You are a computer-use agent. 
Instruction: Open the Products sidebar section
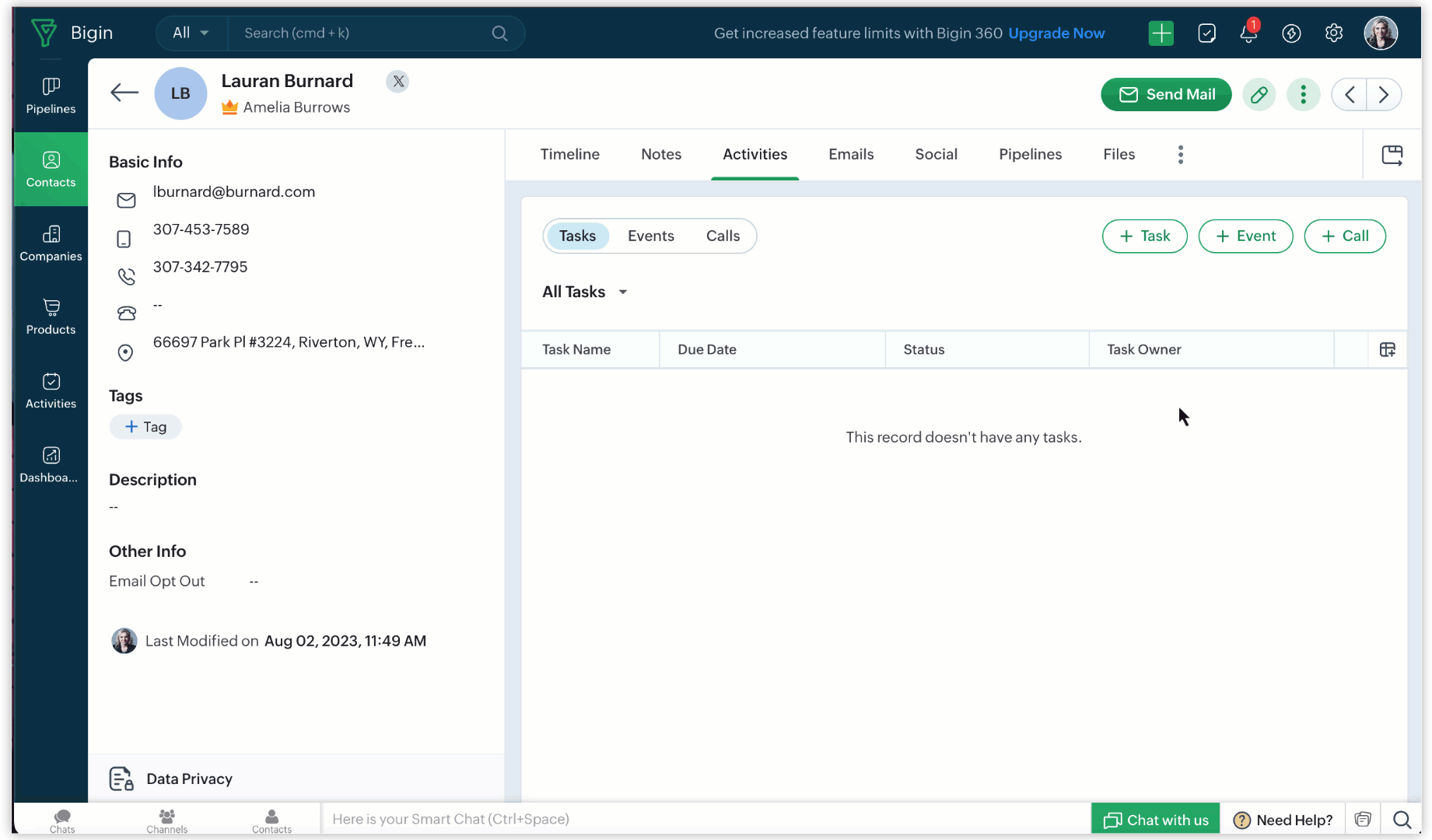click(51, 317)
